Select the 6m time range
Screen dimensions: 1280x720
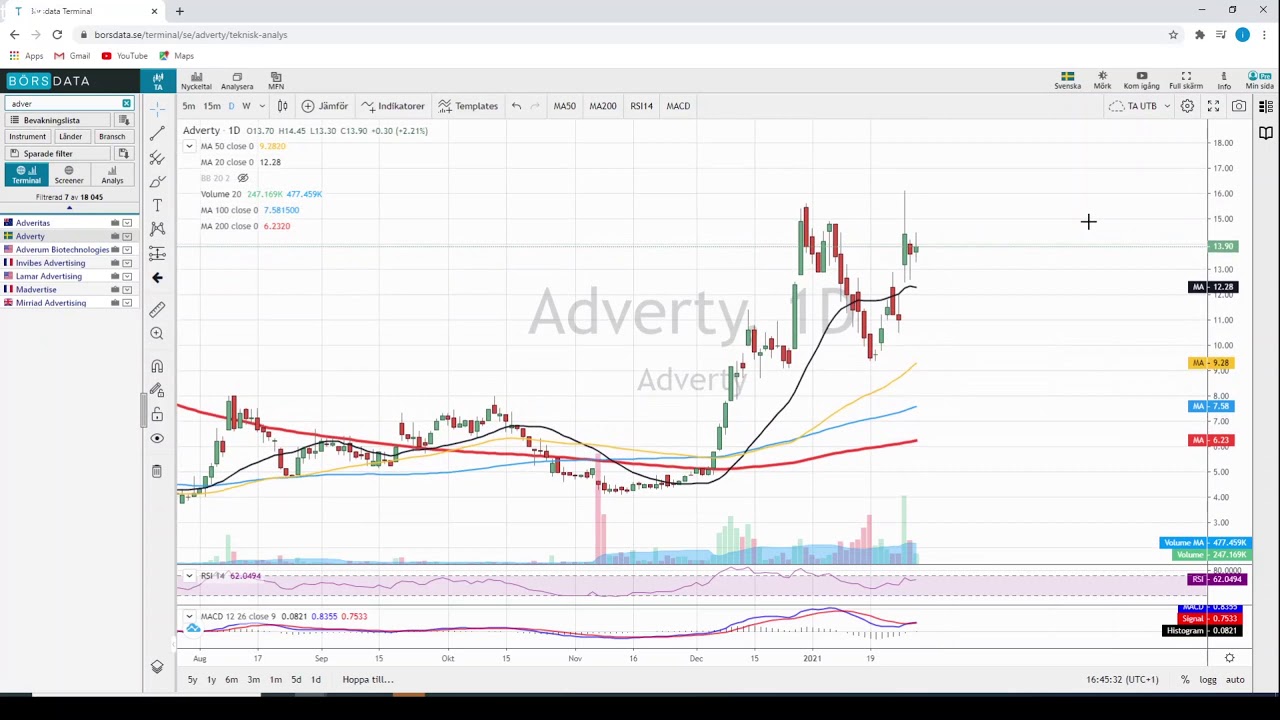pos(231,680)
